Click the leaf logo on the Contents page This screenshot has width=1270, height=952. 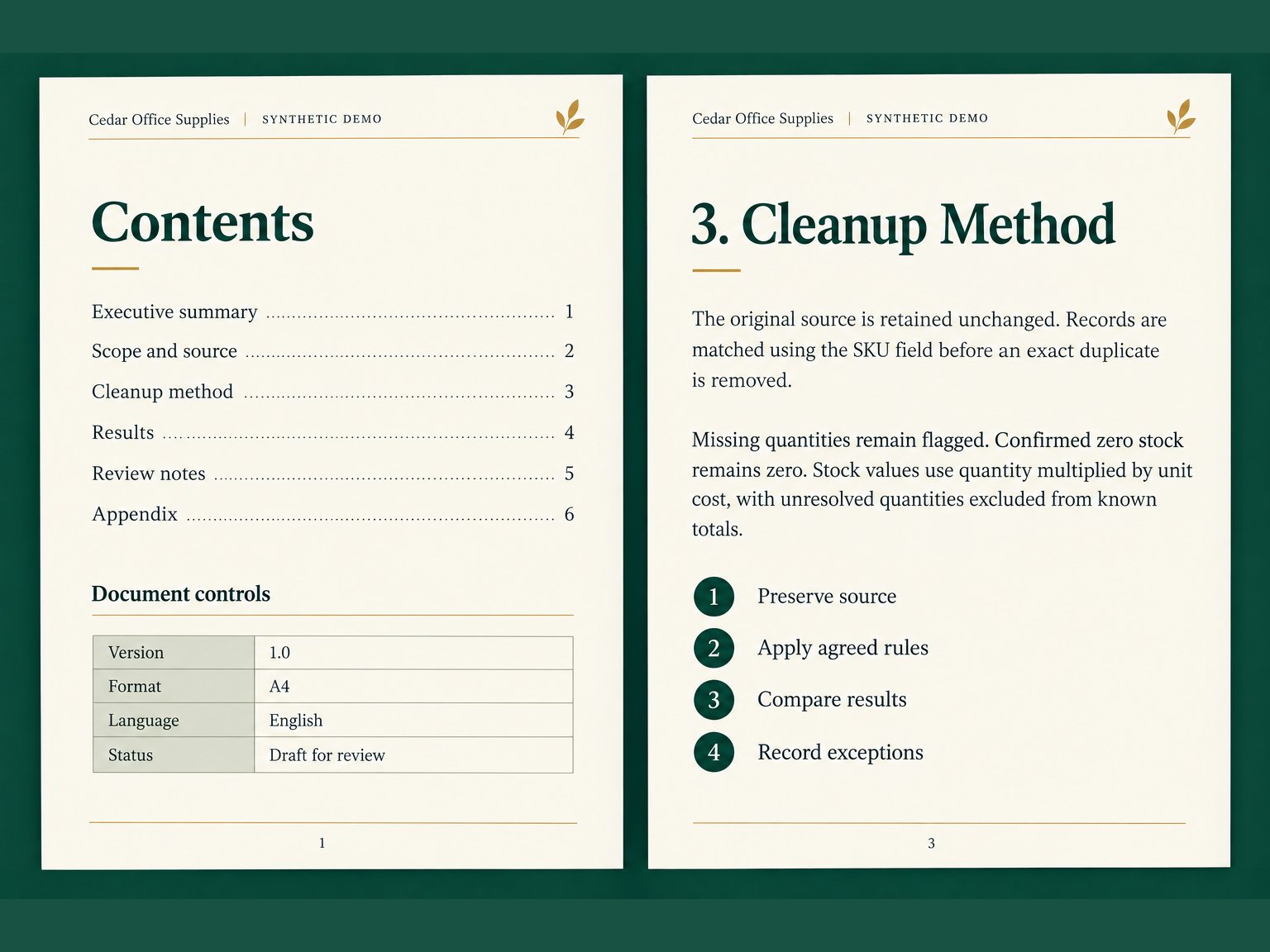(x=570, y=117)
